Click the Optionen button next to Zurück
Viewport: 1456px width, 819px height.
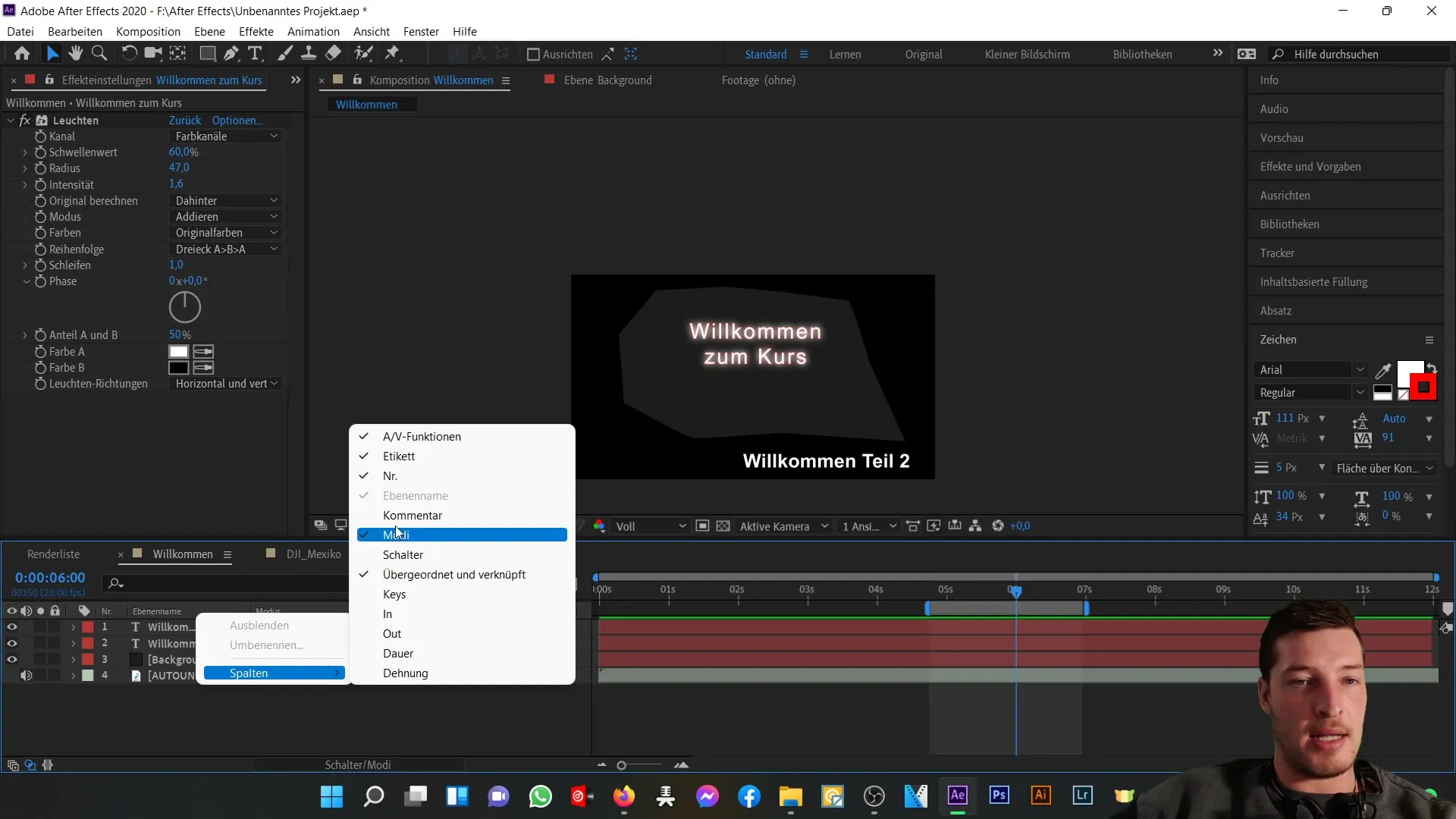(236, 119)
